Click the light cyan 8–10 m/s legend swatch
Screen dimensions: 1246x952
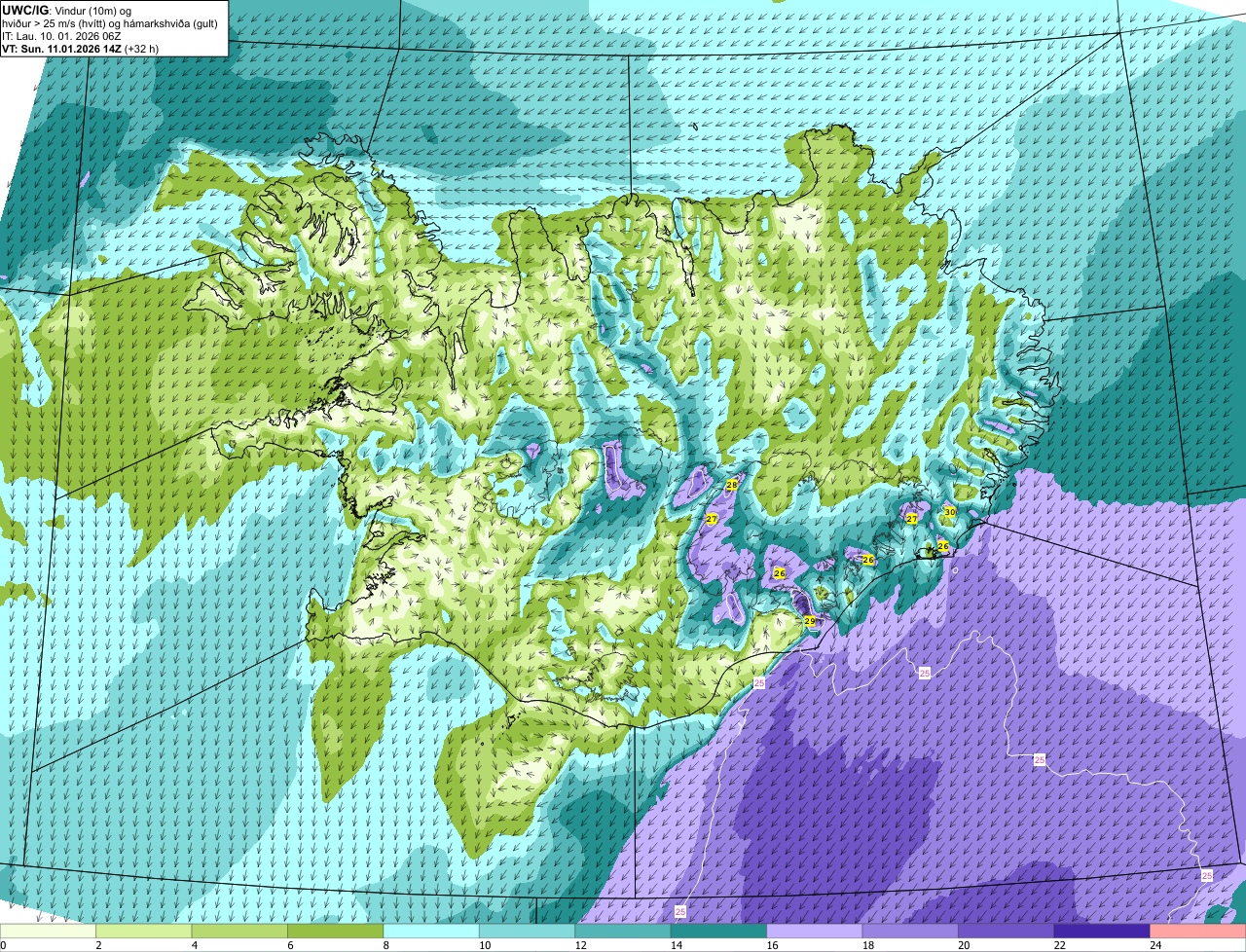click(x=432, y=932)
